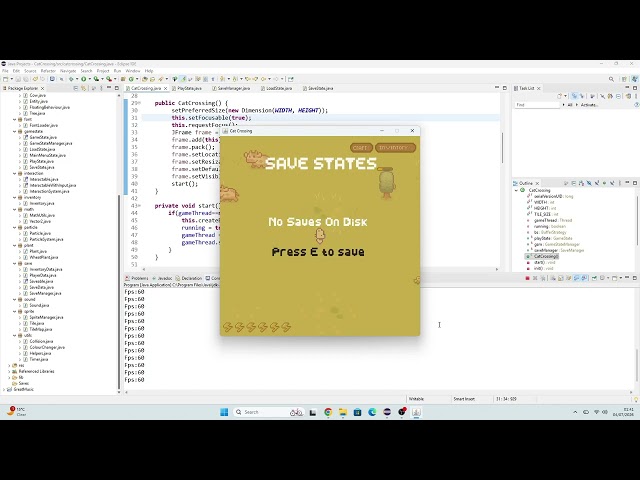This screenshot has height=480, width=640.
Task: Open the Declaration tab
Action: [x=189, y=278]
